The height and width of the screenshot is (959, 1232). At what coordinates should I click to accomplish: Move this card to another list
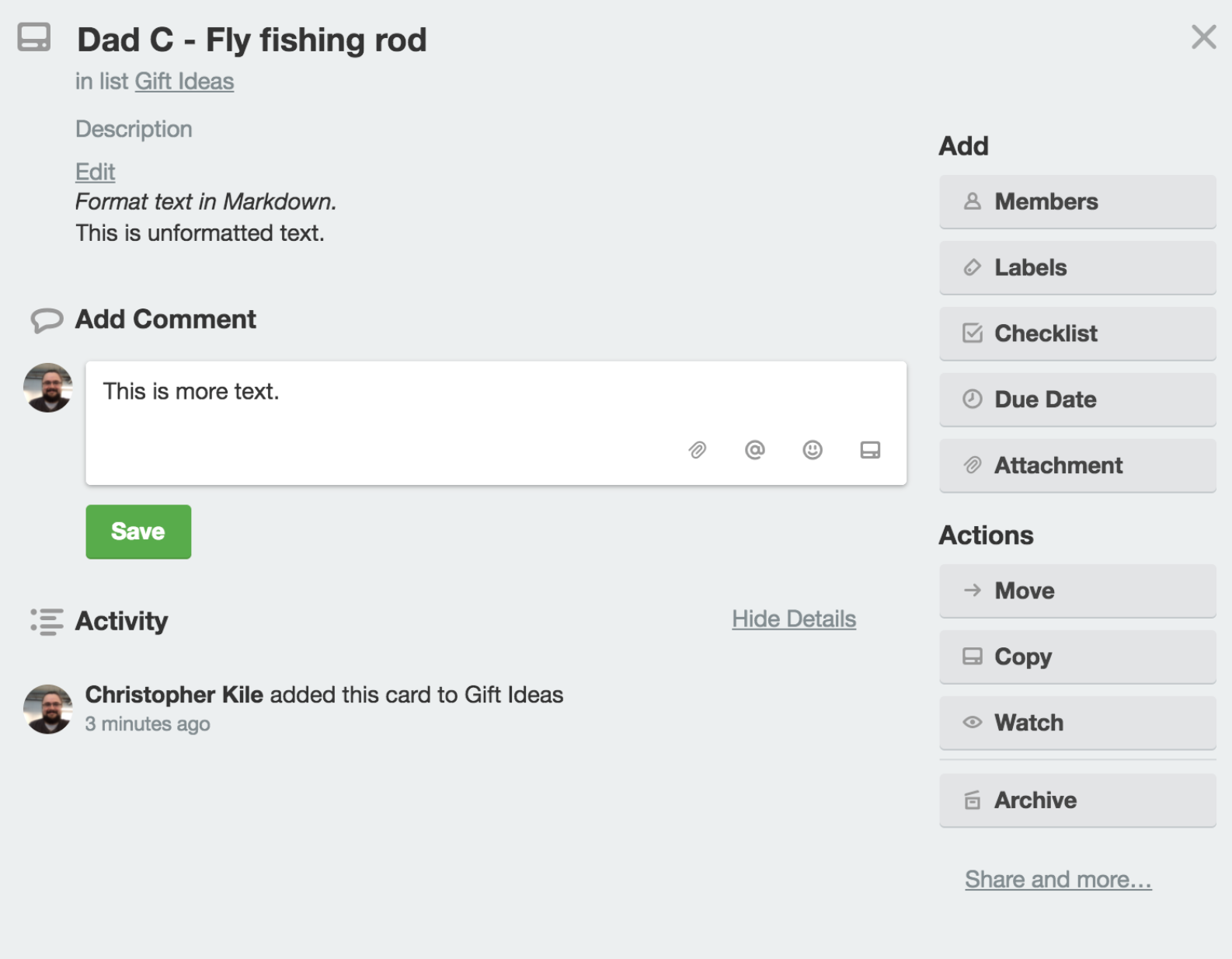coord(1077,591)
